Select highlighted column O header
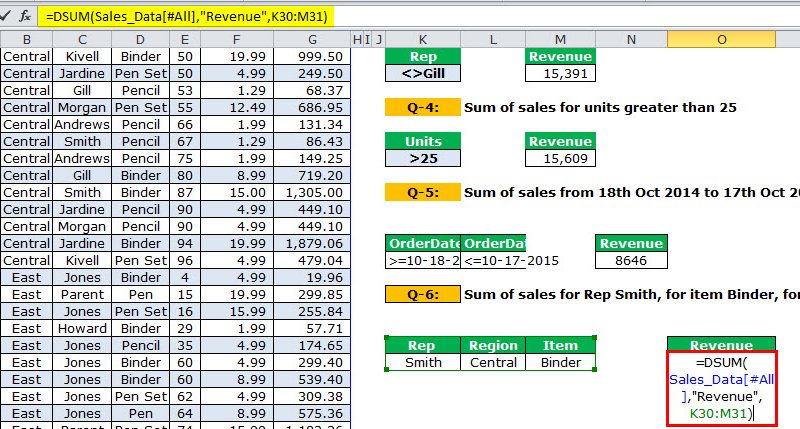The height and width of the screenshot is (429, 800). [721, 39]
